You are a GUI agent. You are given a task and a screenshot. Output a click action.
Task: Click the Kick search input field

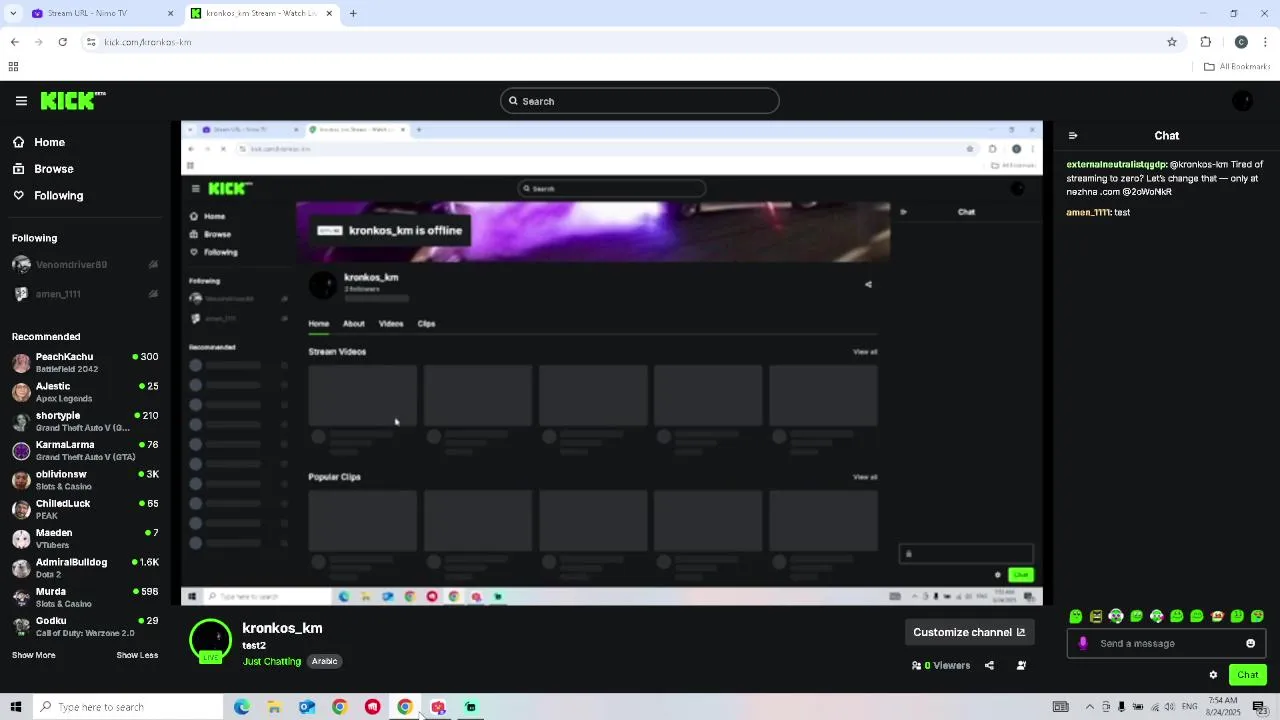pyautogui.click(x=640, y=101)
